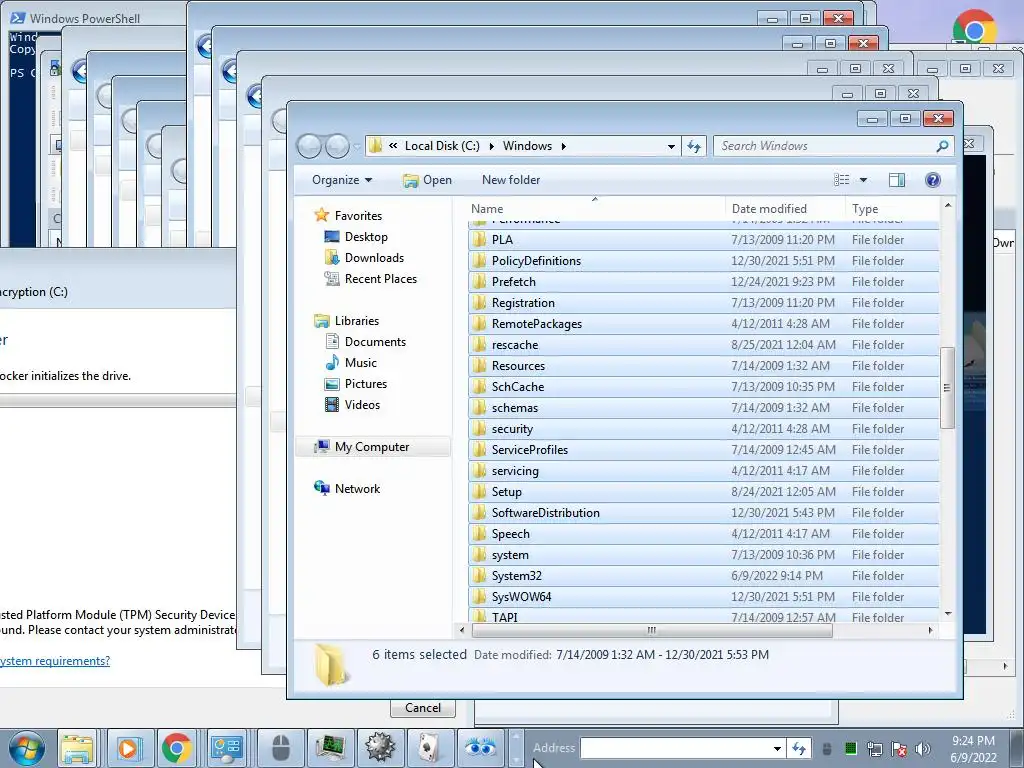The height and width of the screenshot is (768, 1024).
Task: Select Music library
Action: point(360,363)
